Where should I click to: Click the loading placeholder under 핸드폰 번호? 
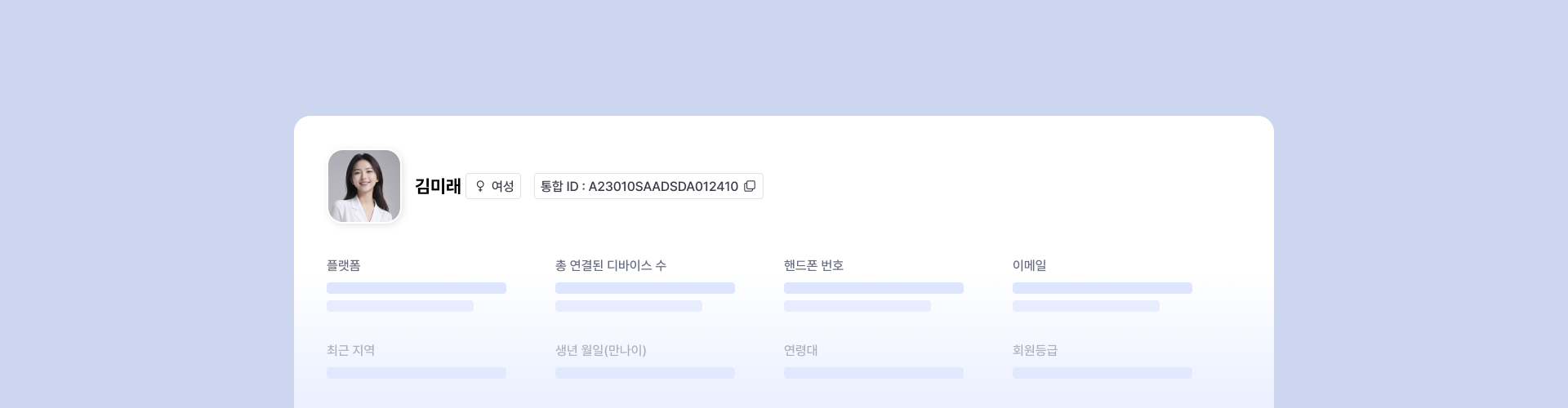coord(874,288)
